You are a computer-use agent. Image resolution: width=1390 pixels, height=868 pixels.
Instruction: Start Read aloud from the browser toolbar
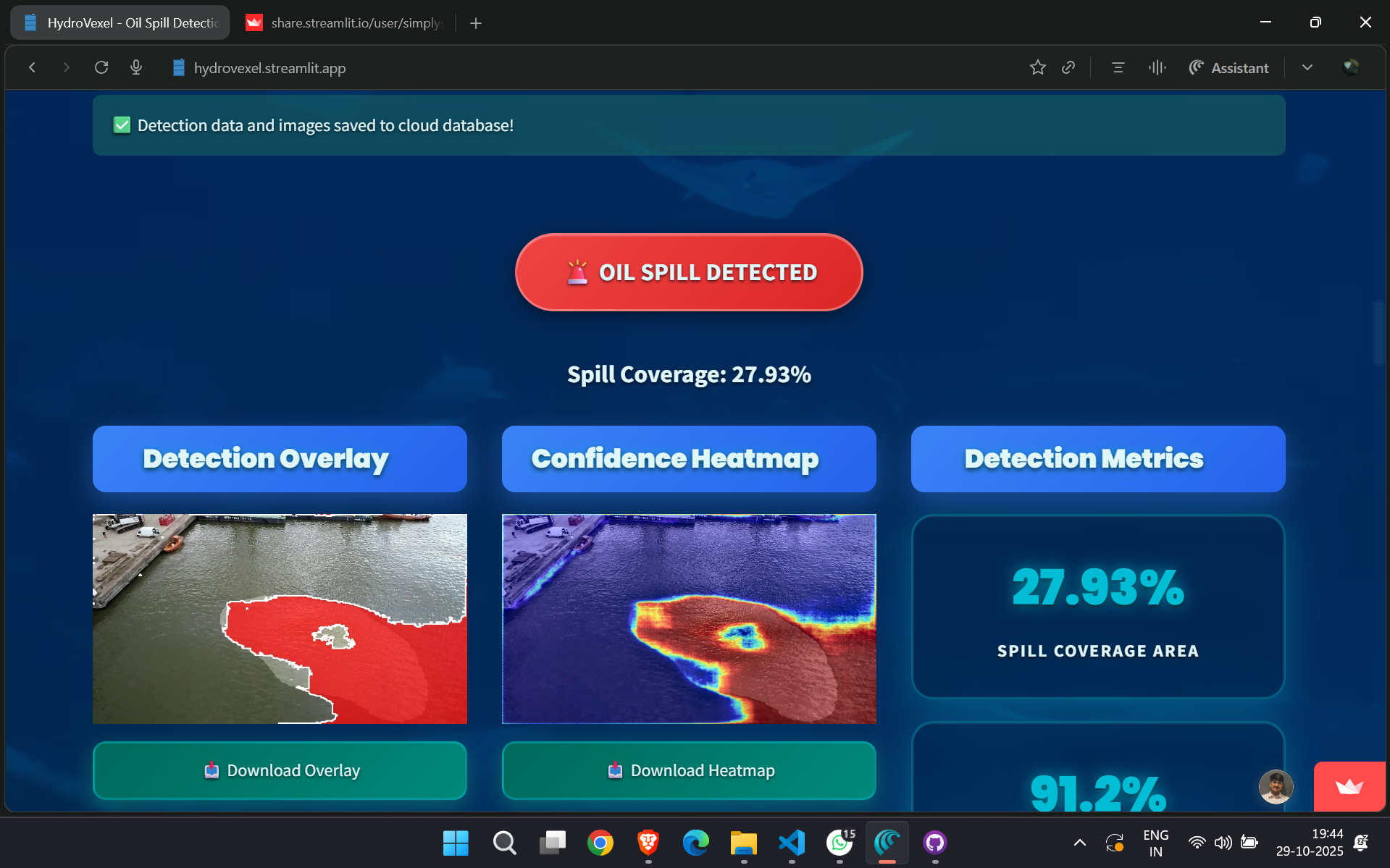click(1157, 67)
